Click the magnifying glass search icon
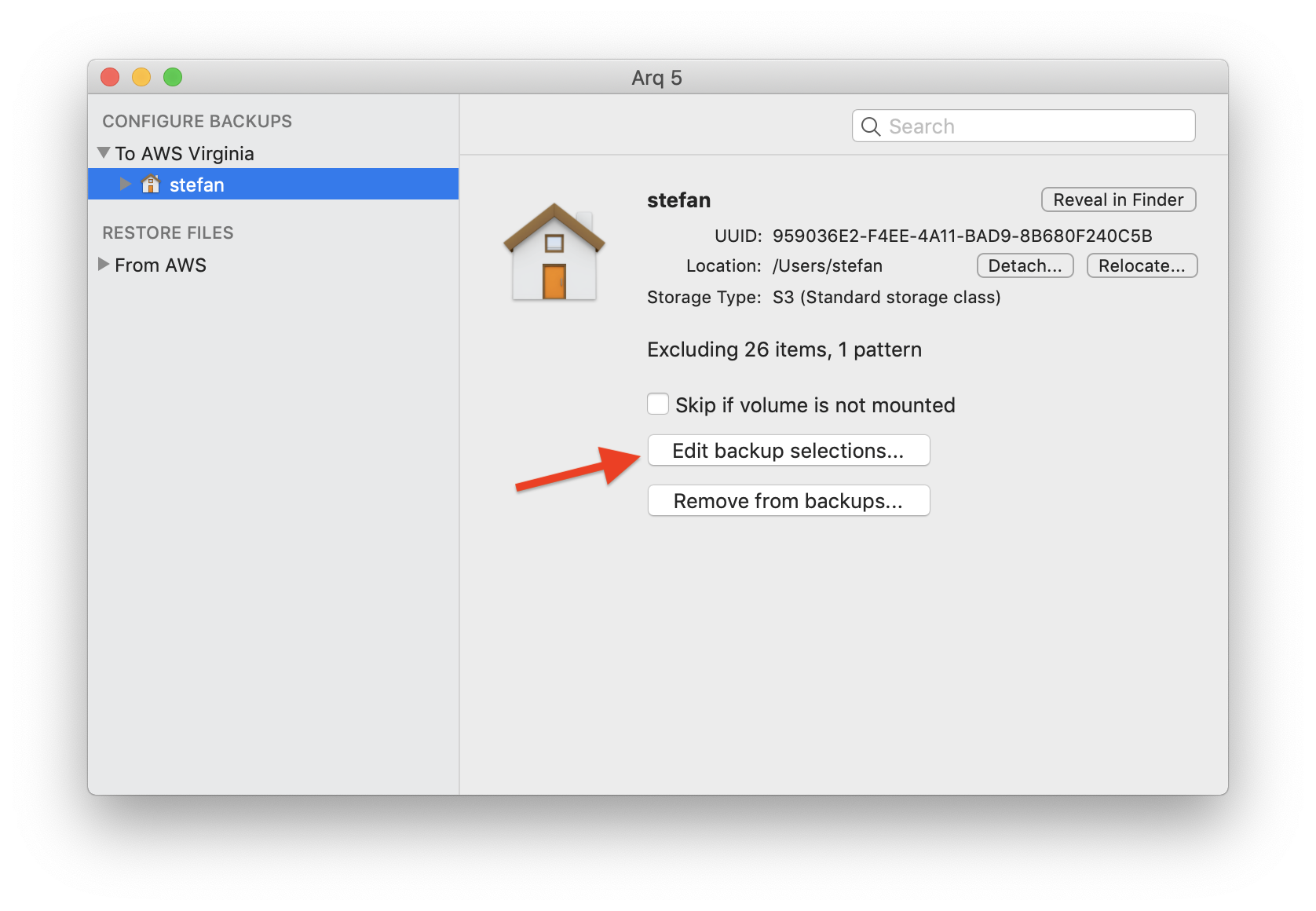 coord(870,126)
